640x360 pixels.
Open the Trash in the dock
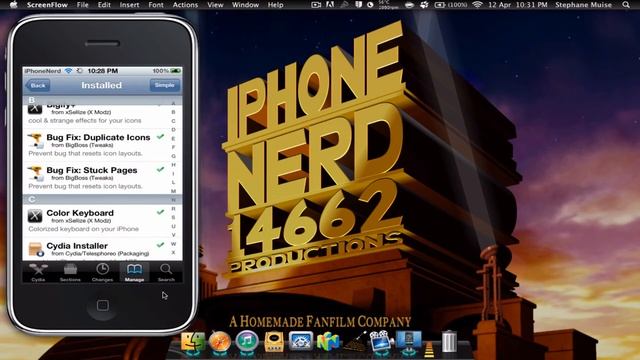pos(449,341)
